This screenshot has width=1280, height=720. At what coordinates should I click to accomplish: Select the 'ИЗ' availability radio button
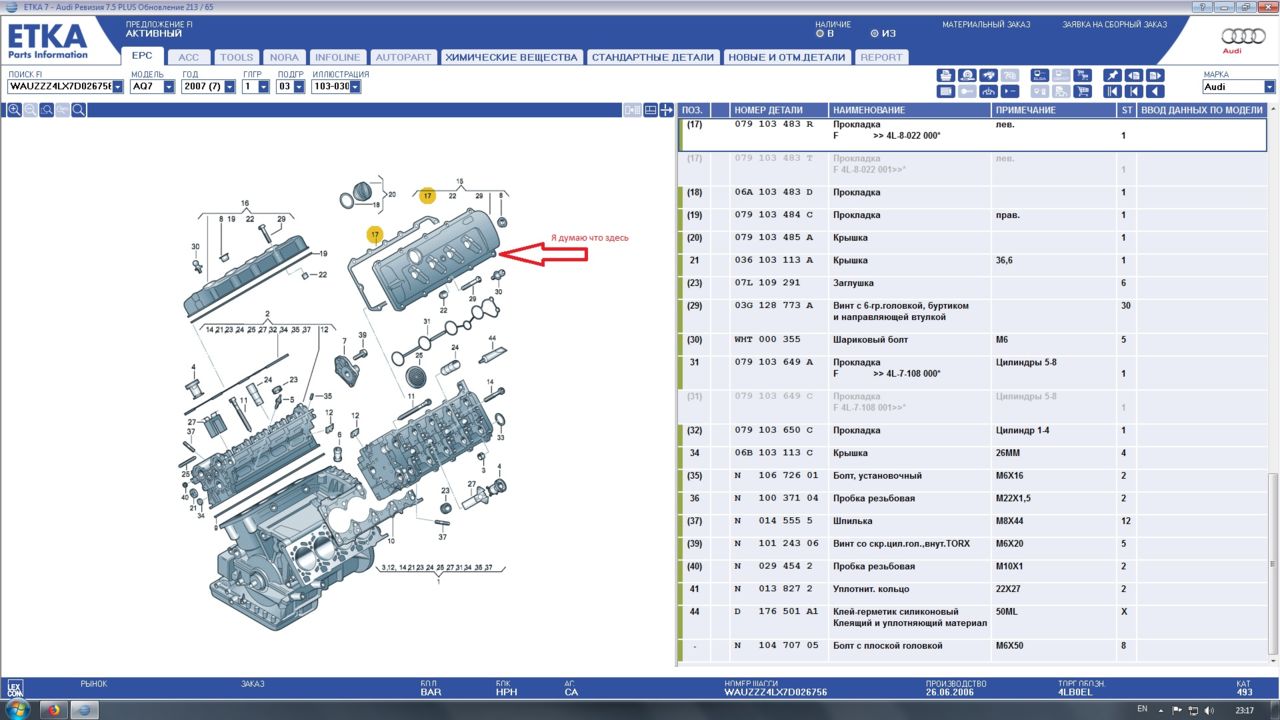pyautogui.click(x=874, y=33)
